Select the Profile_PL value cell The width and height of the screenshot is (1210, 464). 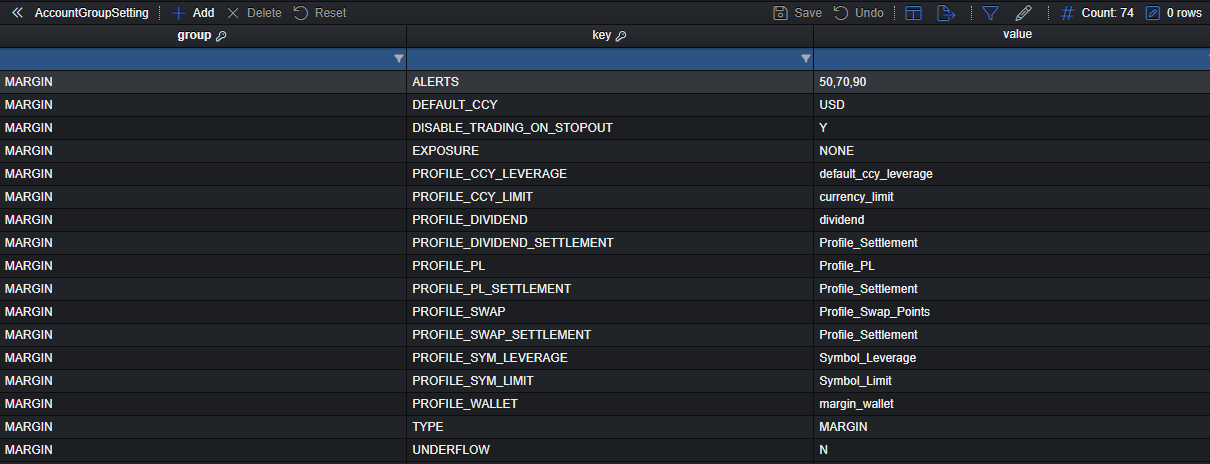pyautogui.click(x=1012, y=266)
